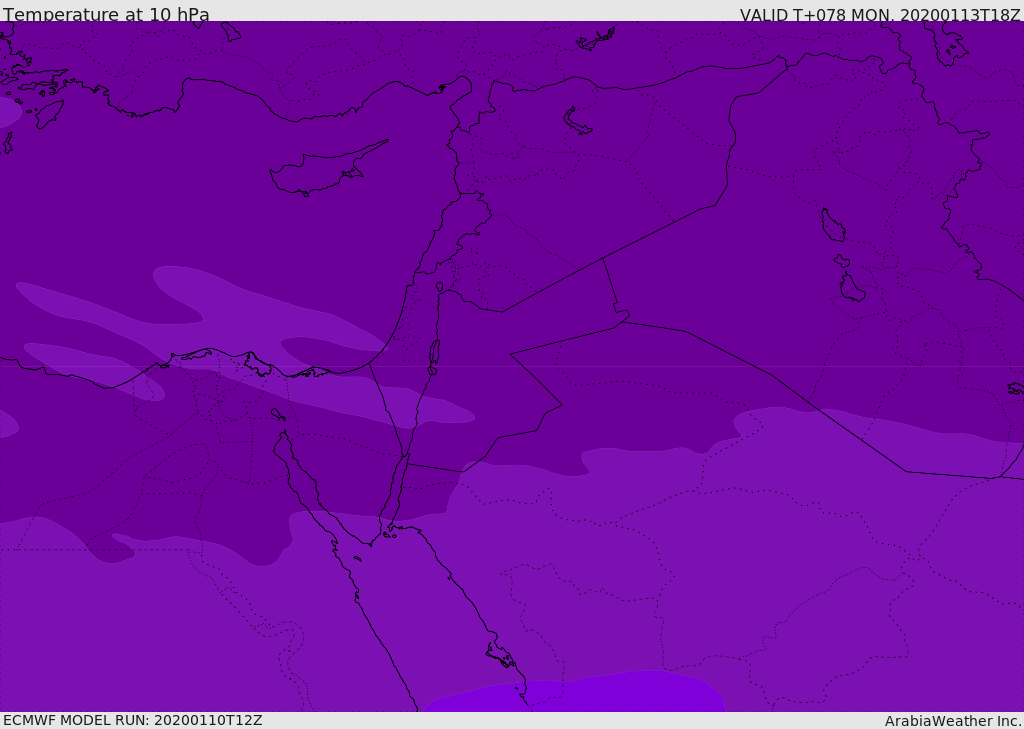Select the 'ArabiaWeather Inc' credit text
This screenshot has width=1024, height=729.
point(952,721)
